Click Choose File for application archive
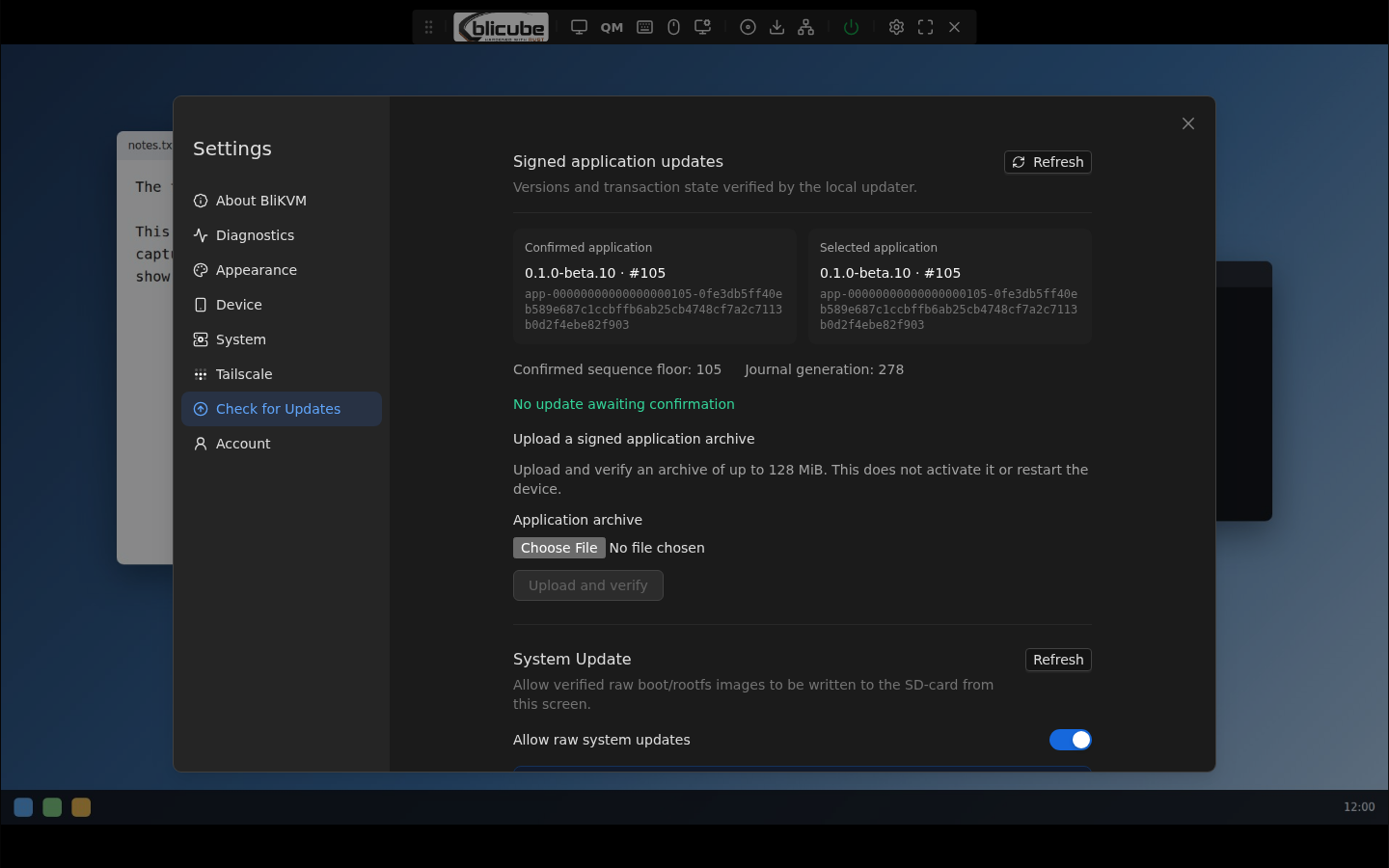 (559, 548)
